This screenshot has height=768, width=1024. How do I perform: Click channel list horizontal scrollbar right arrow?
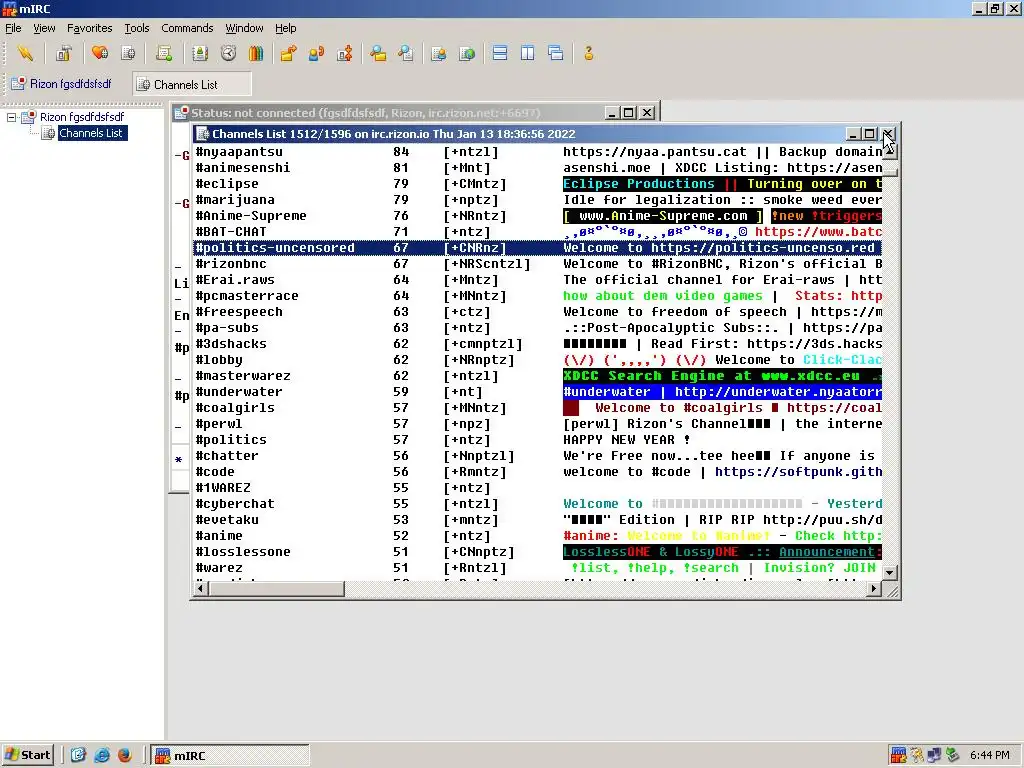click(874, 588)
